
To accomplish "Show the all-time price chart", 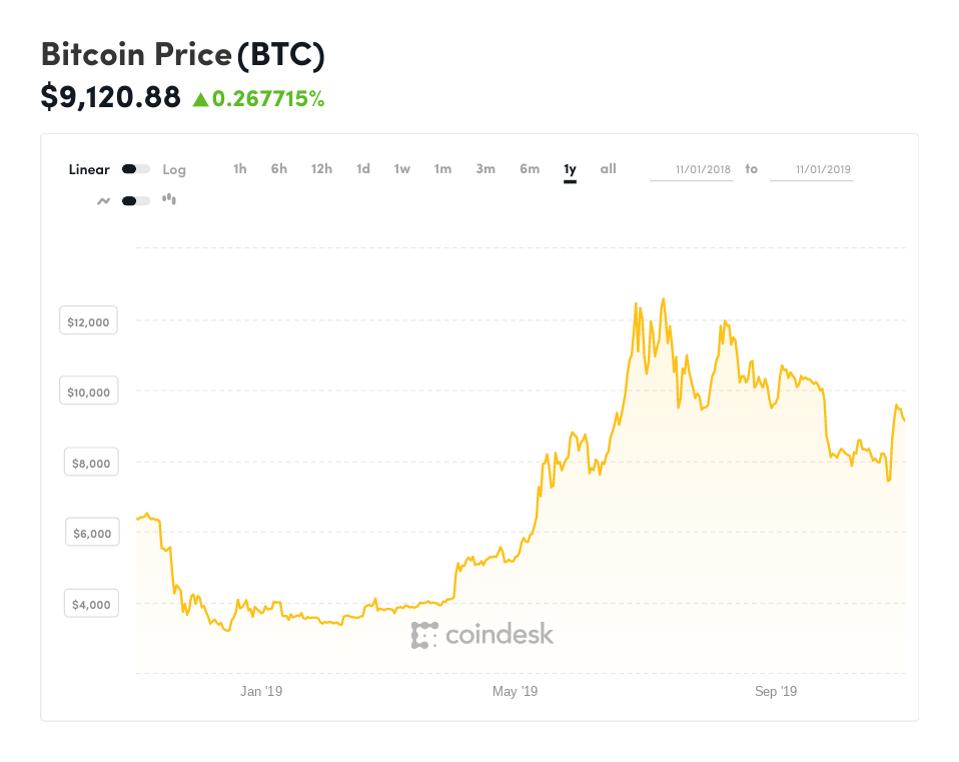I will tap(608, 170).
